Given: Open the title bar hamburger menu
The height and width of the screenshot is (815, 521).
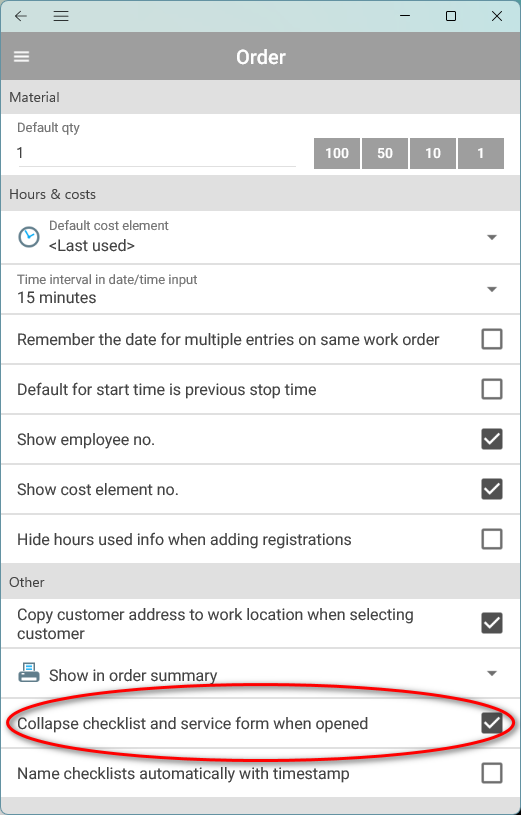Looking at the screenshot, I should [x=61, y=16].
